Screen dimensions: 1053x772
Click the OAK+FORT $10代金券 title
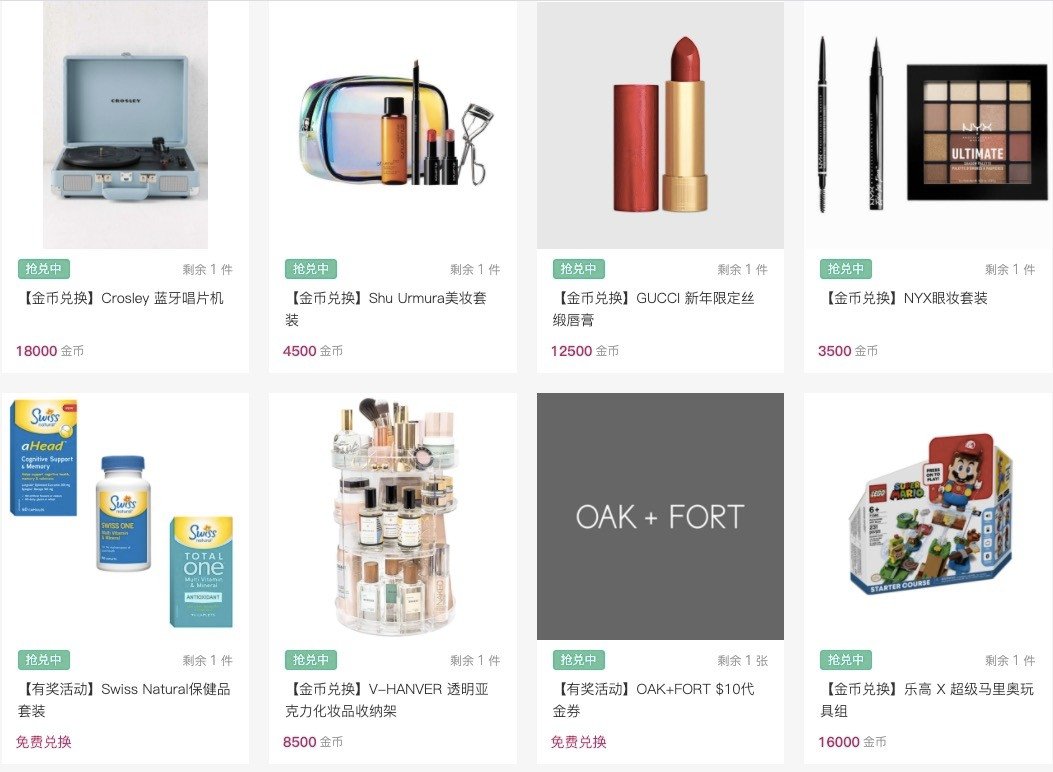[653, 699]
